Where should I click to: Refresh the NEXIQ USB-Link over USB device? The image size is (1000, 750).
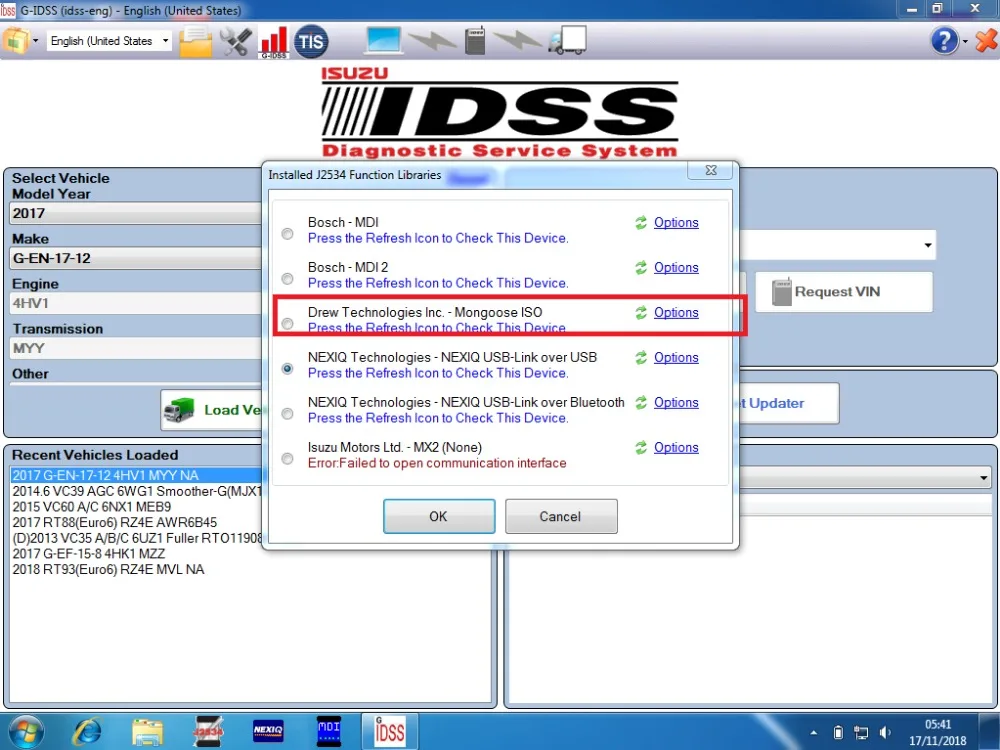(x=641, y=358)
